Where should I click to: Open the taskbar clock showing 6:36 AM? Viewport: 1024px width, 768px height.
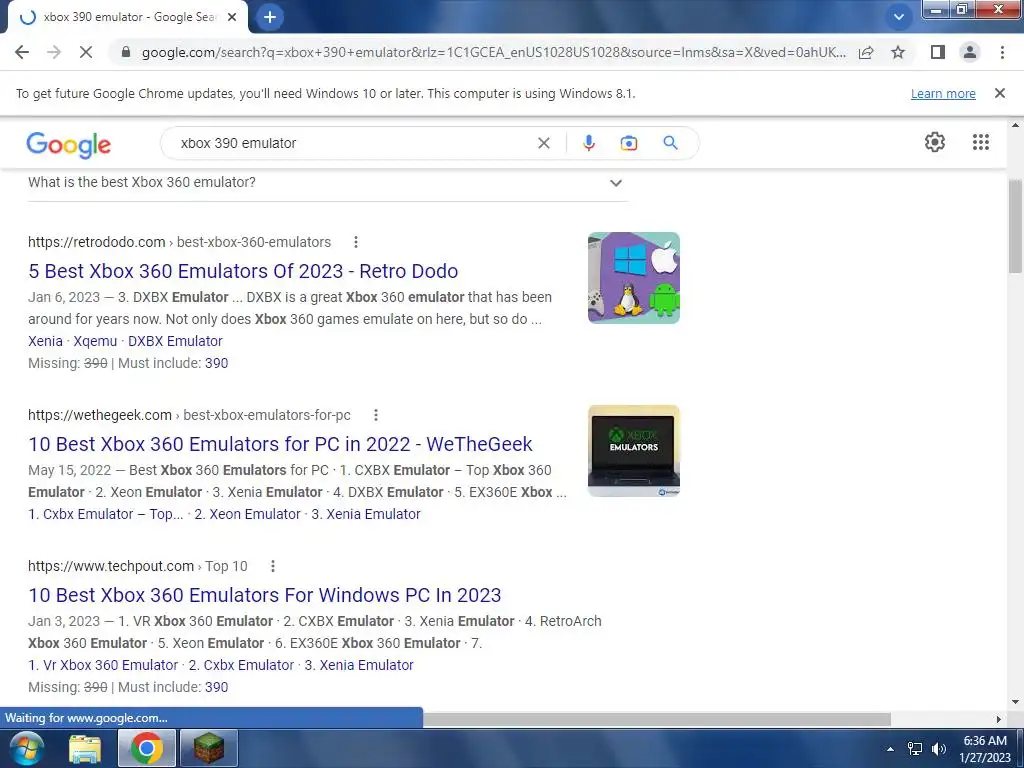point(985,749)
